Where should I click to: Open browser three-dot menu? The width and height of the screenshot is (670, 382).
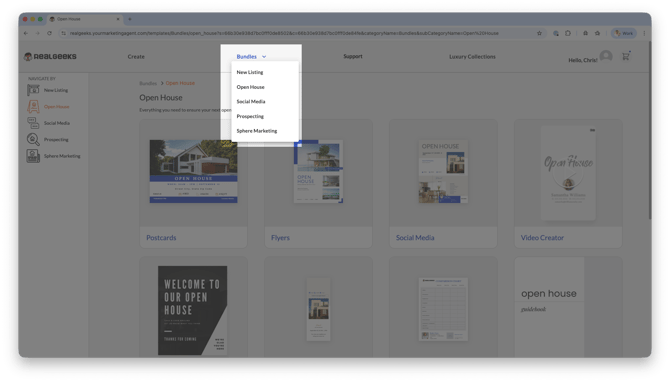pos(644,33)
